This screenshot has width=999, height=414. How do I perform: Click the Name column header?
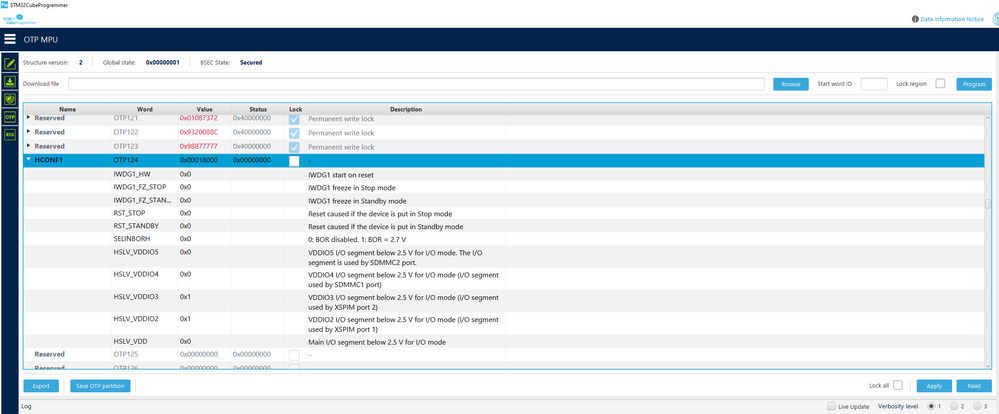point(68,110)
